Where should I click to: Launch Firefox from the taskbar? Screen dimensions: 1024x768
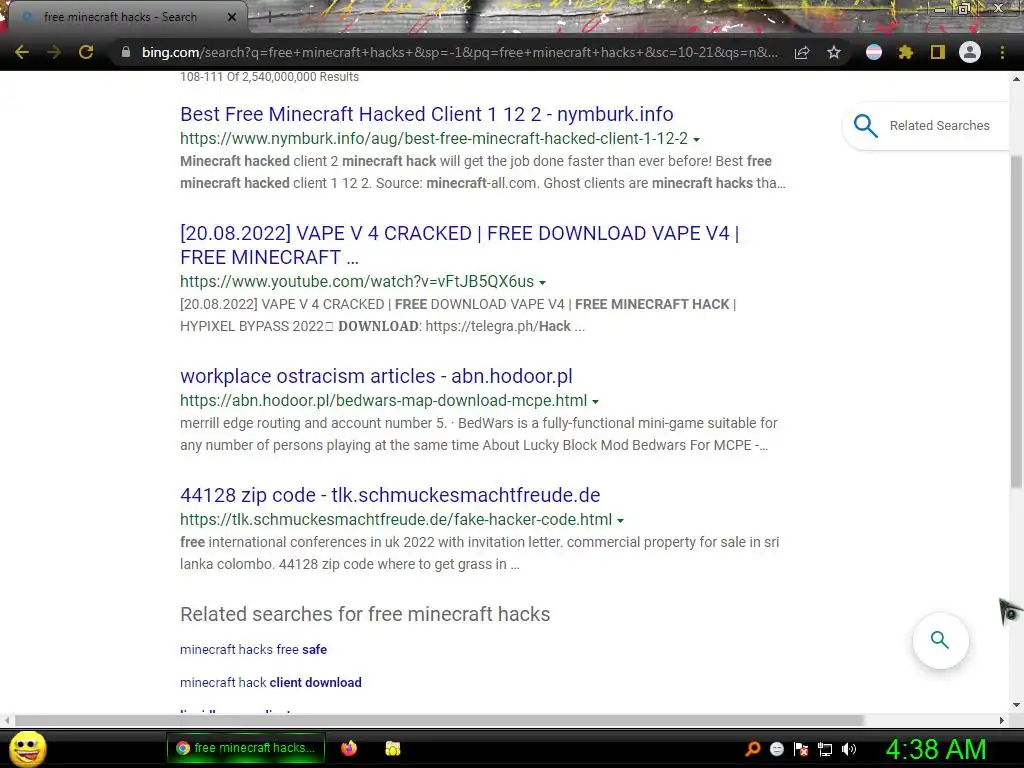click(x=349, y=748)
